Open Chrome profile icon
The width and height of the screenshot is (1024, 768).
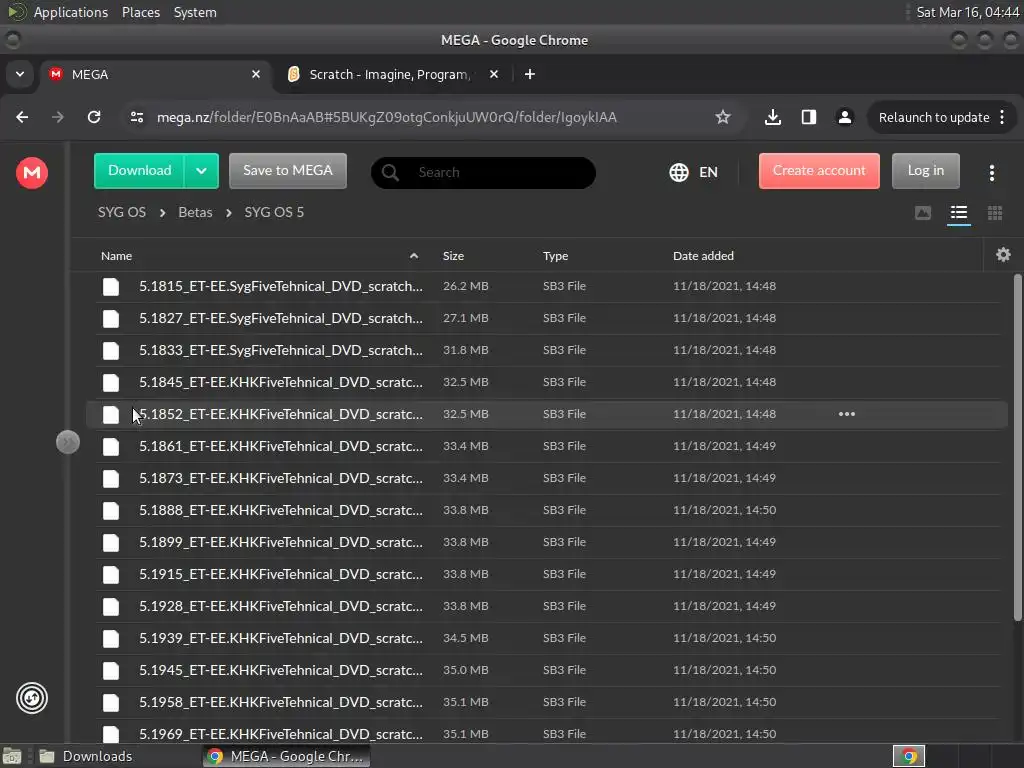844,118
